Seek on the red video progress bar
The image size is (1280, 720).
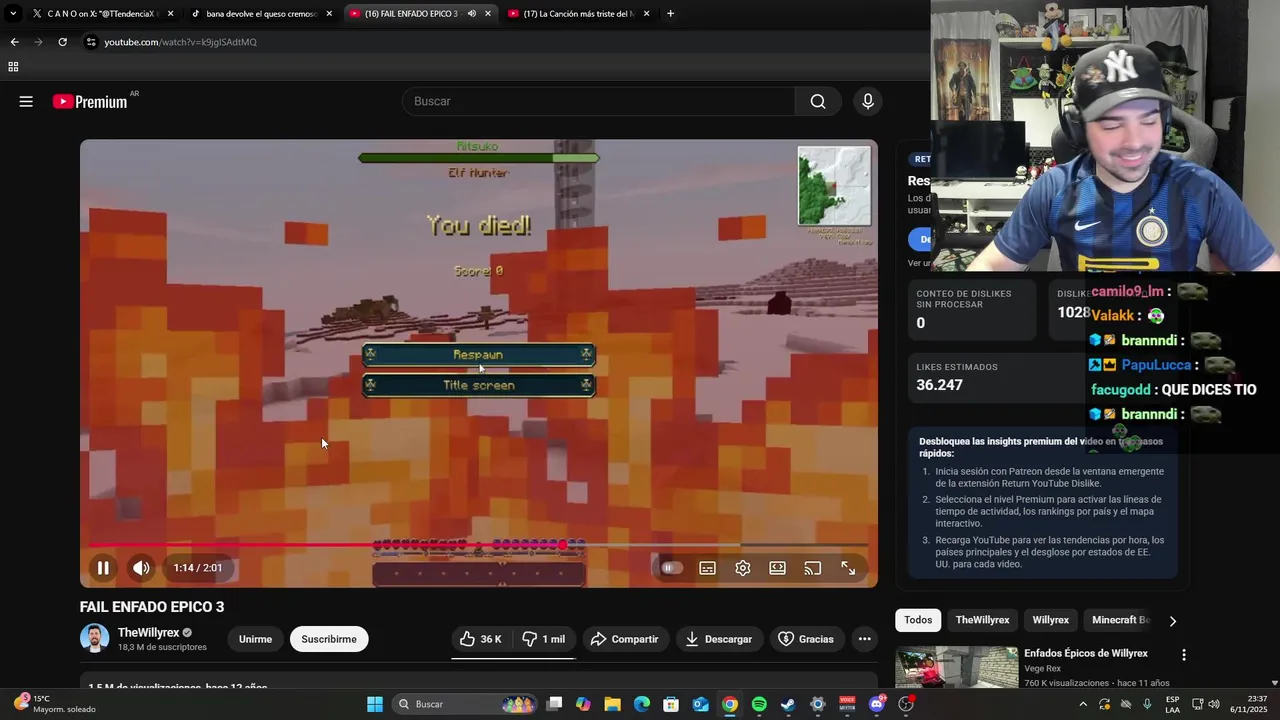coord(479,545)
